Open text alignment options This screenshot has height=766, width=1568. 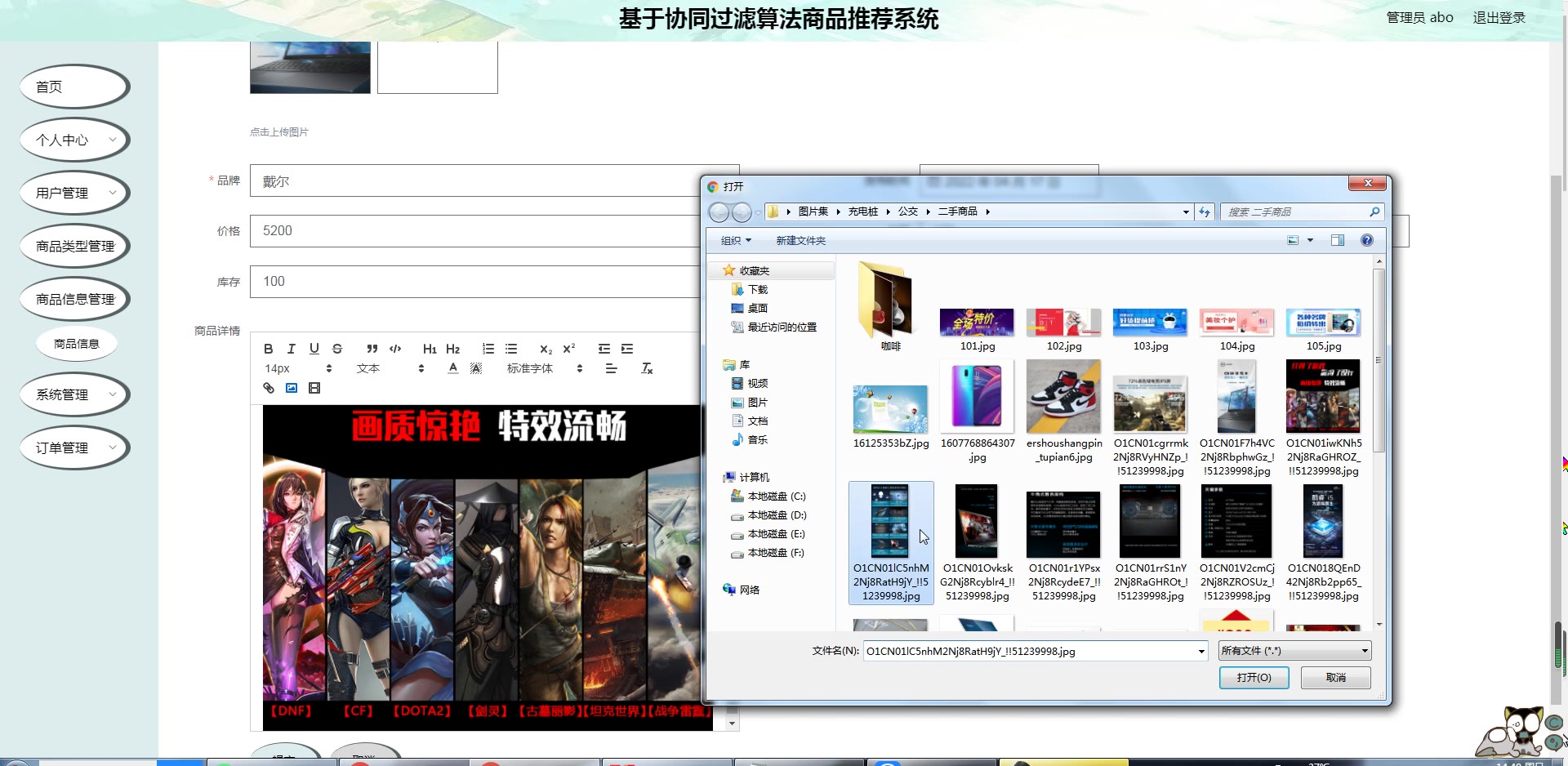(611, 368)
